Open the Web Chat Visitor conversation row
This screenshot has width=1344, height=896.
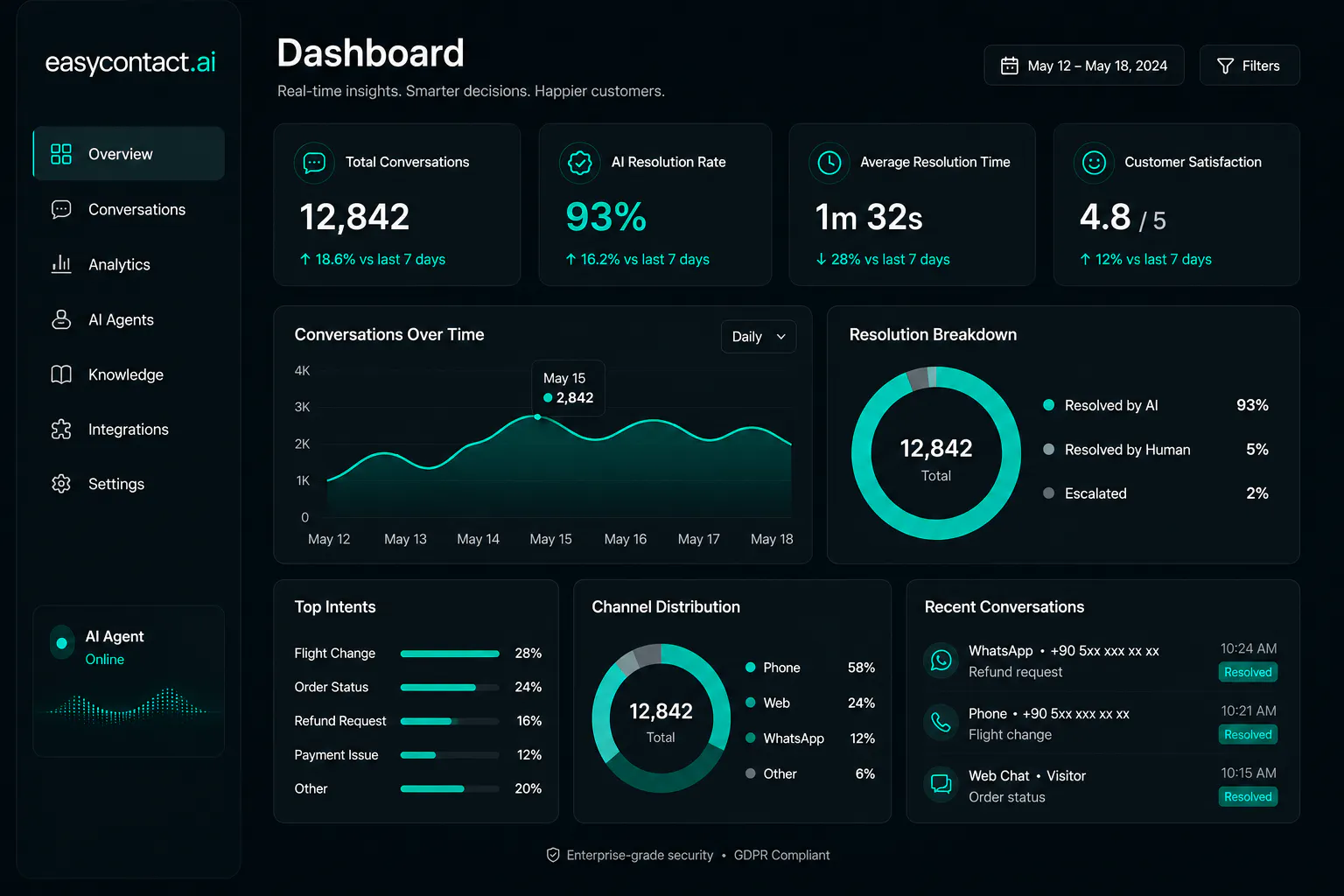click(1101, 785)
